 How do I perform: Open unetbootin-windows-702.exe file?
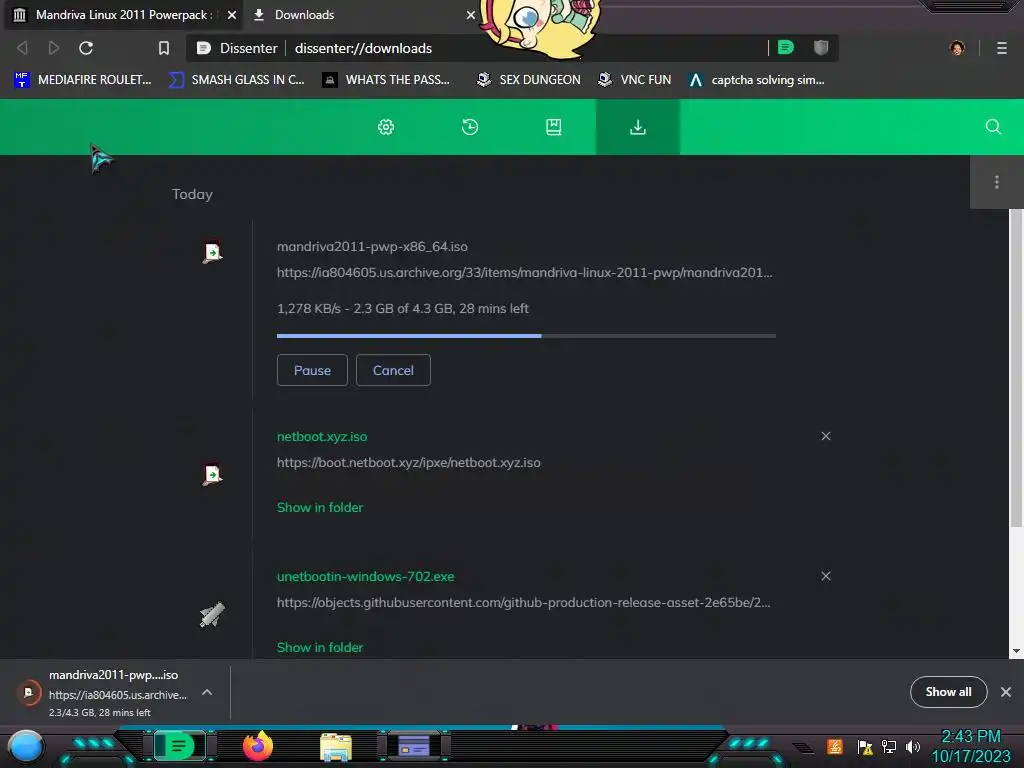click(366, 577)
